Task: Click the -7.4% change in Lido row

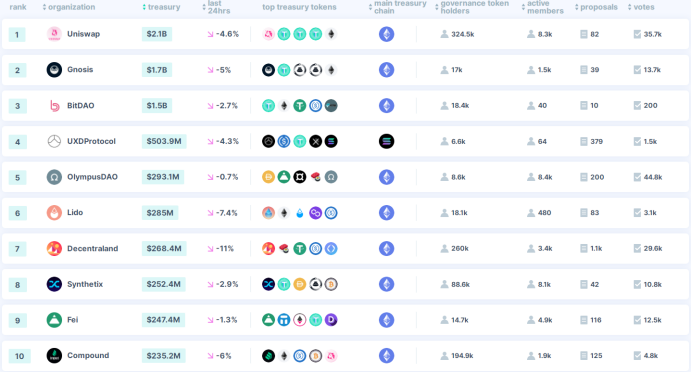Action: (227, 213)
